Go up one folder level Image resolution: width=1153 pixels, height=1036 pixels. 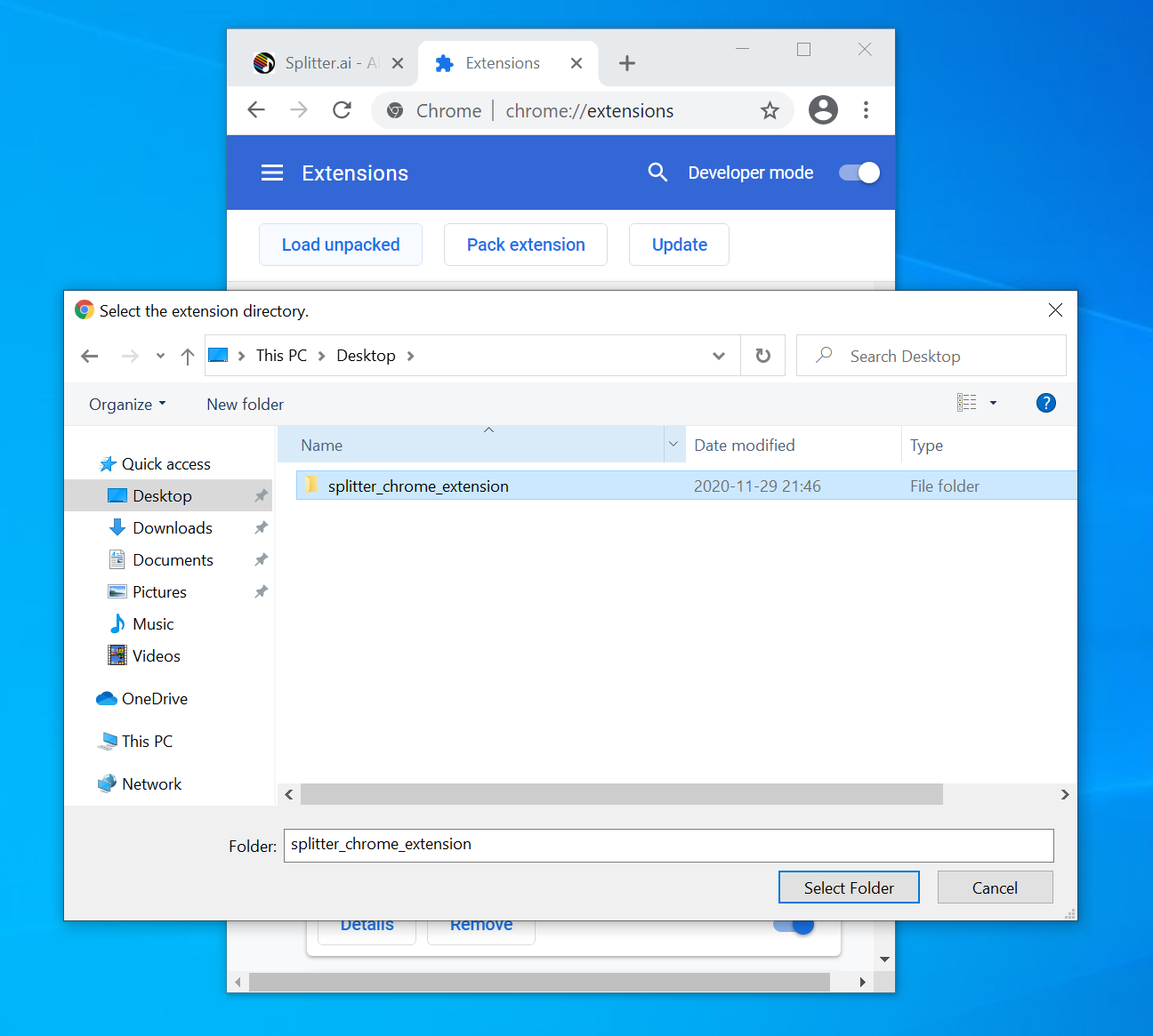(x=187, y=357)
